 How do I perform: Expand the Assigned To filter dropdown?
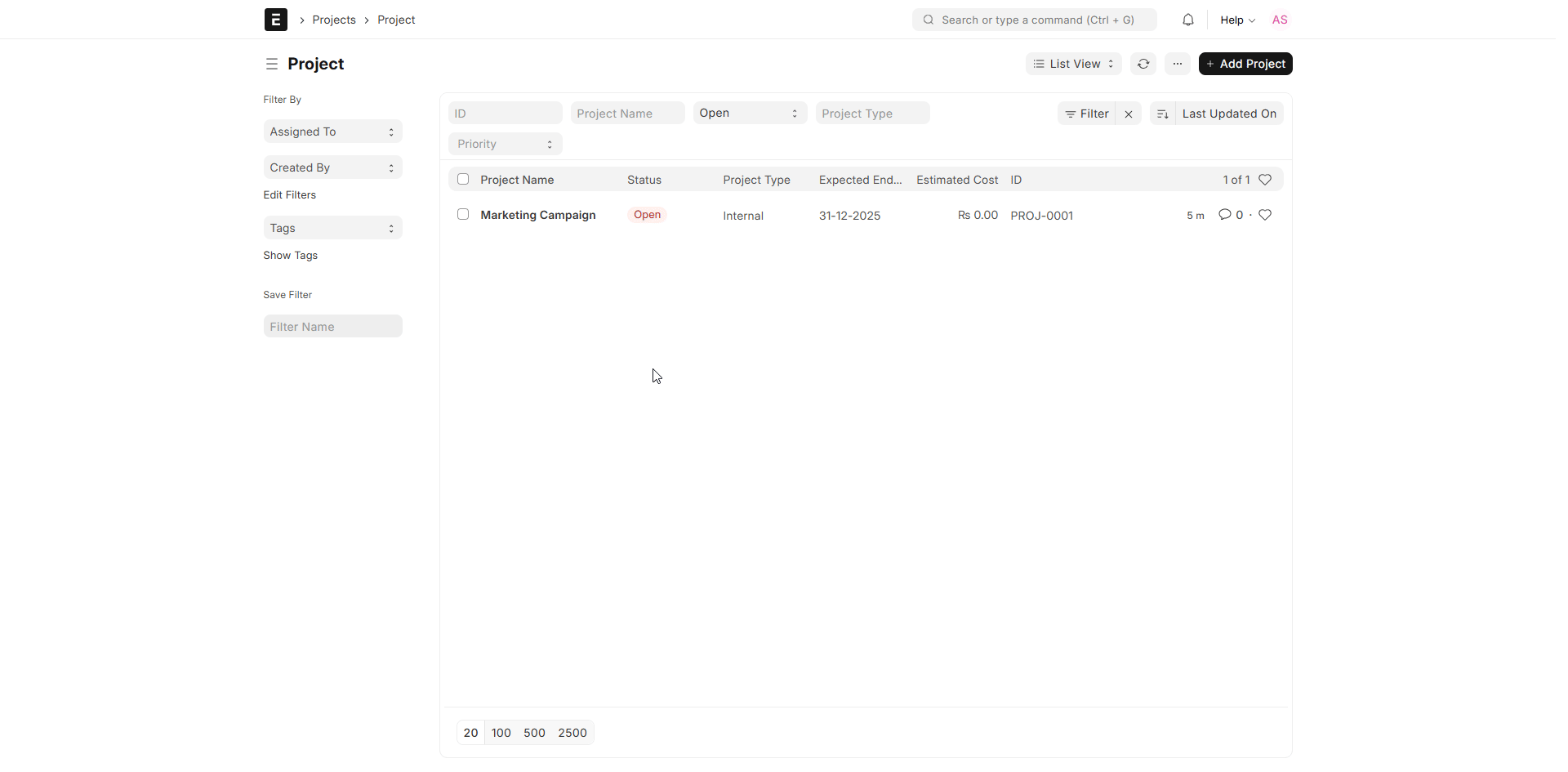pos(332,132)
